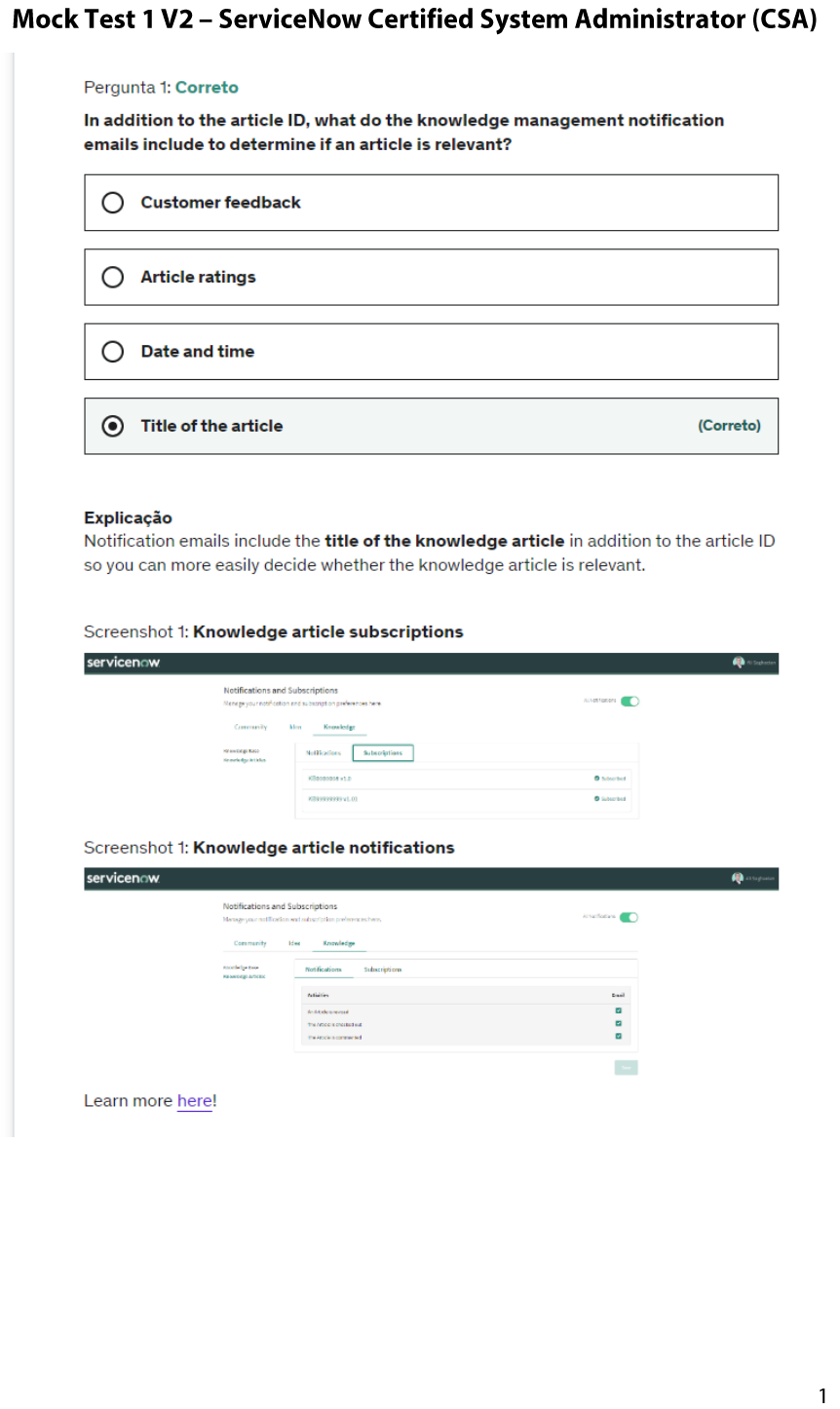Open the "here" link after Learn more
The height and width of the screenshot is (1409, 840).
[x=194, y=1101]
